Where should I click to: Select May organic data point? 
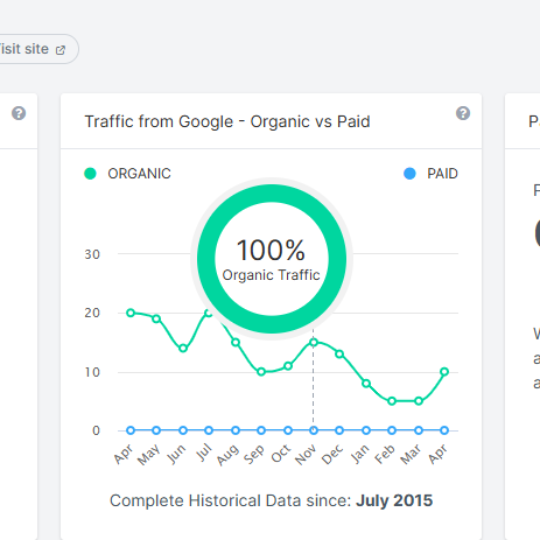click(x=156, y=319)
